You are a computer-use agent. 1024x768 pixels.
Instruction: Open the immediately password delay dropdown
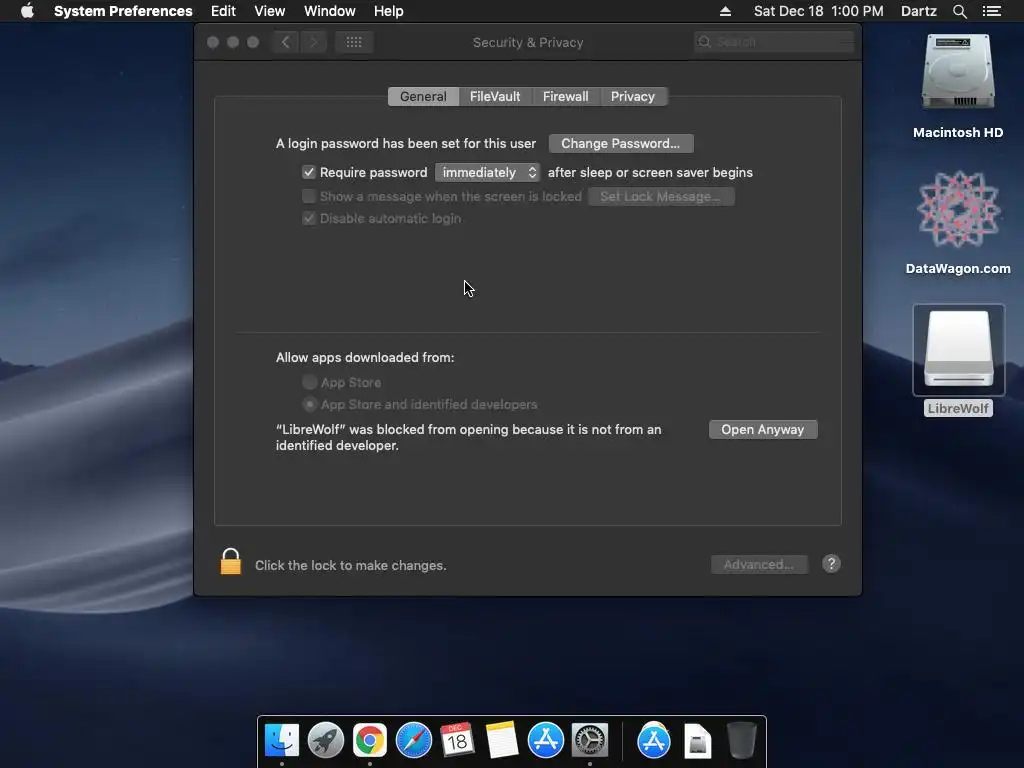(487, 172)
